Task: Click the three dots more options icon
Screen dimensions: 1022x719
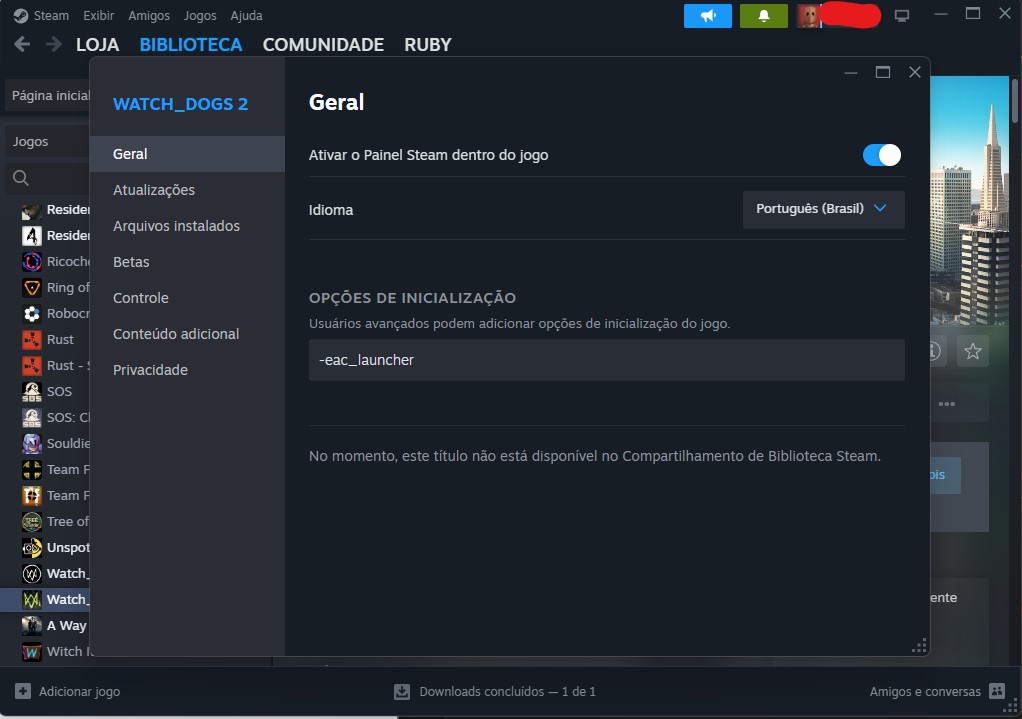Action: [946, 404]
